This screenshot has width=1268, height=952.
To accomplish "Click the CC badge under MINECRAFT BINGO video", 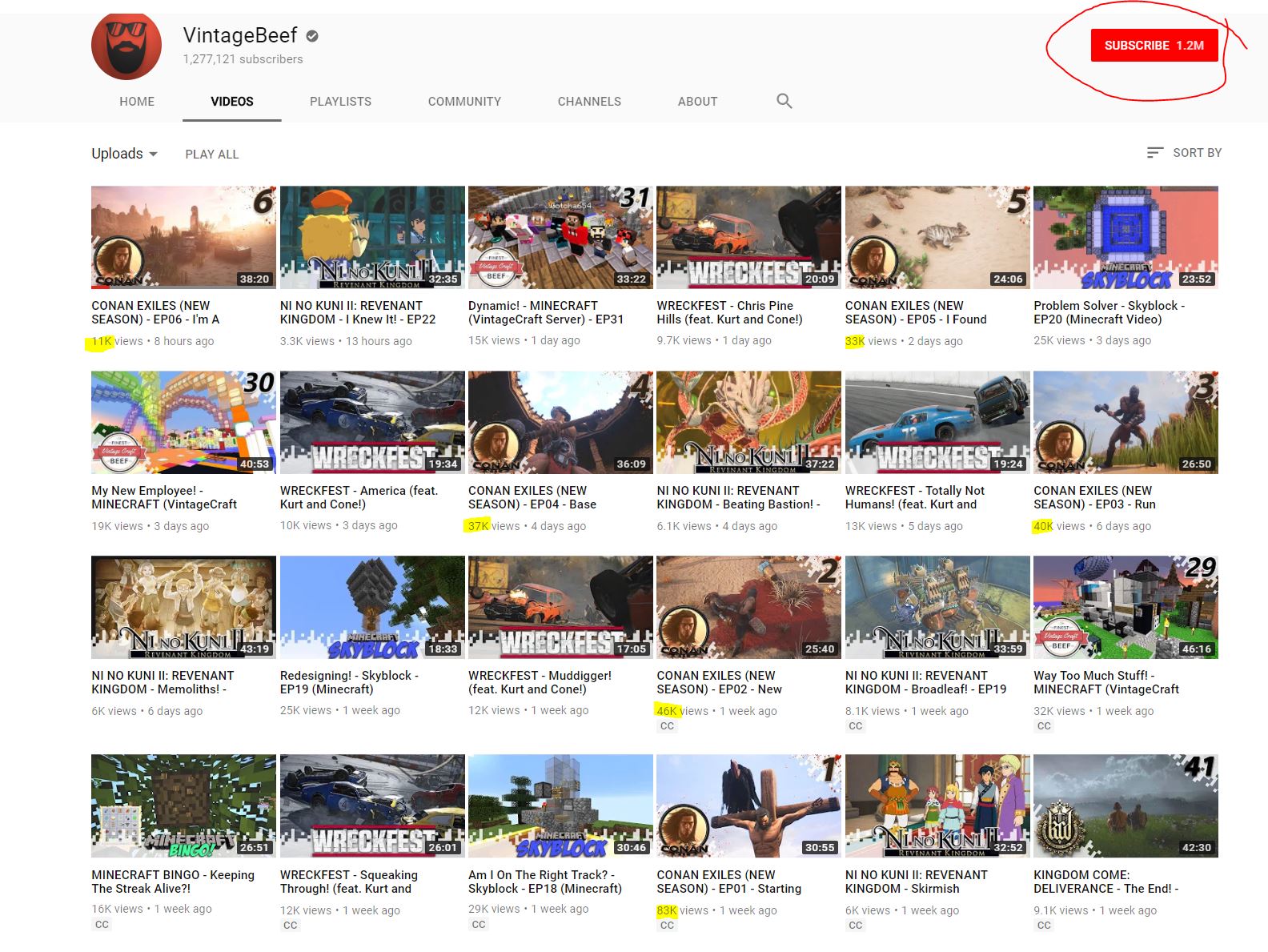I will point(102,924).
